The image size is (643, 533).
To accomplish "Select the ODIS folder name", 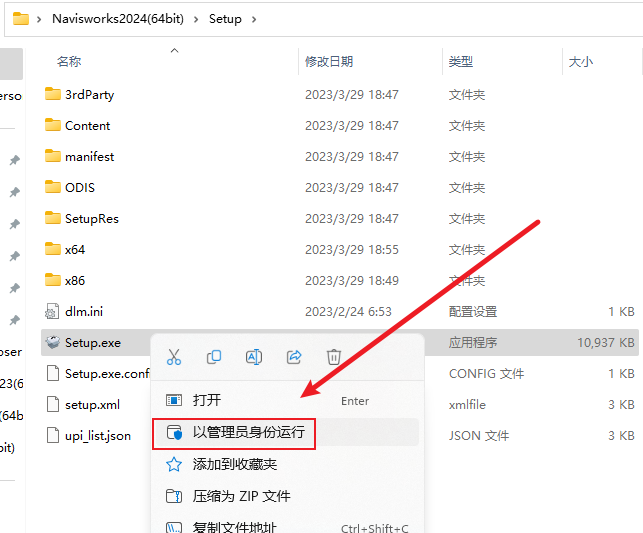I will coord(80,187).
